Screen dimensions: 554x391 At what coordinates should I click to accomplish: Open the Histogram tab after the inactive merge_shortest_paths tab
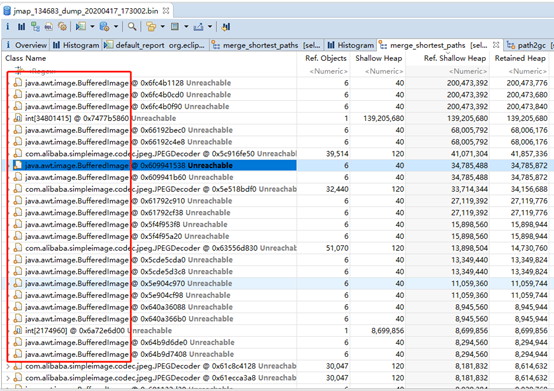tap(350, 45)
